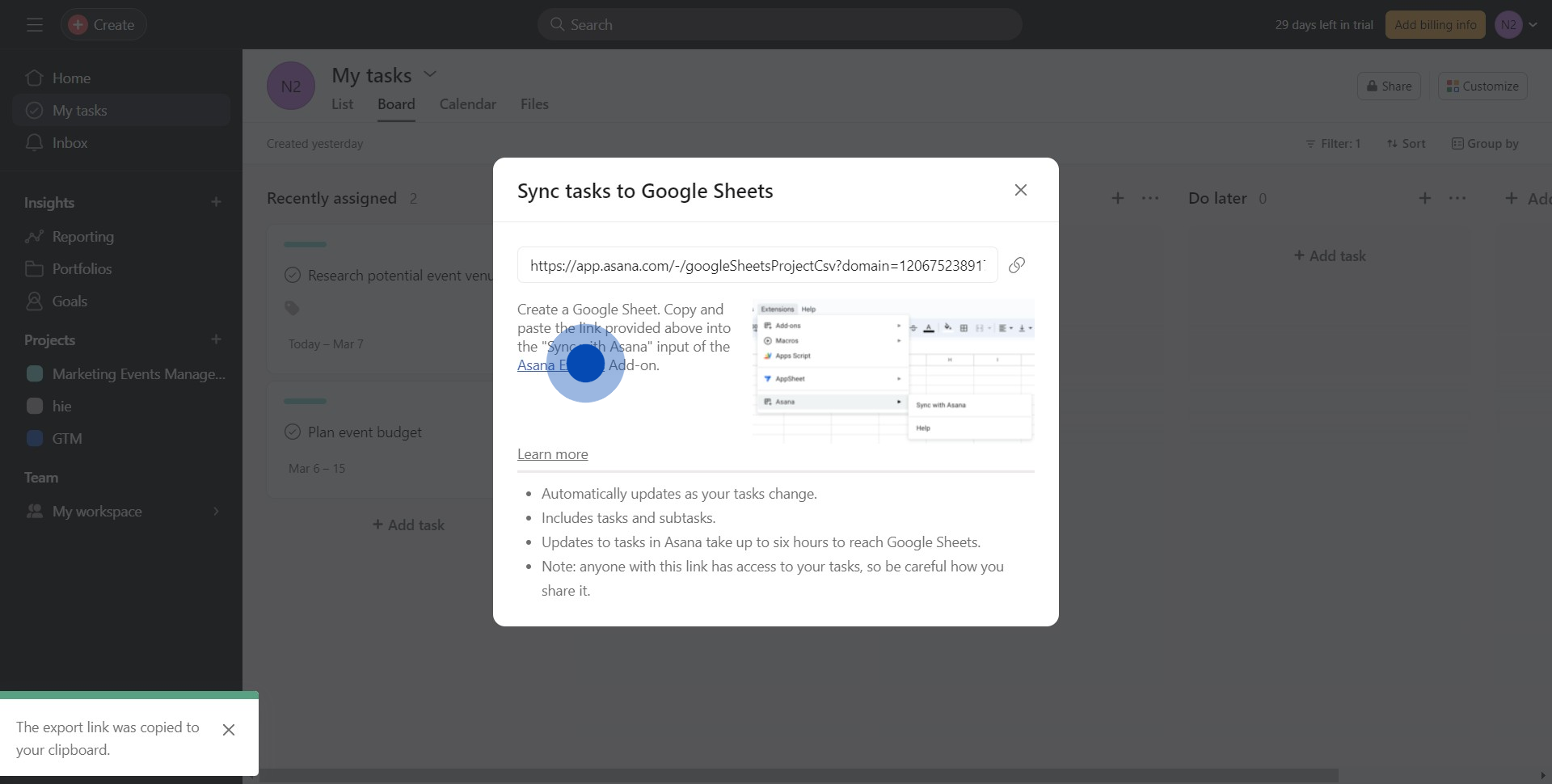Open Home in the sidebar
The image size is (1552, 784).
121,78
